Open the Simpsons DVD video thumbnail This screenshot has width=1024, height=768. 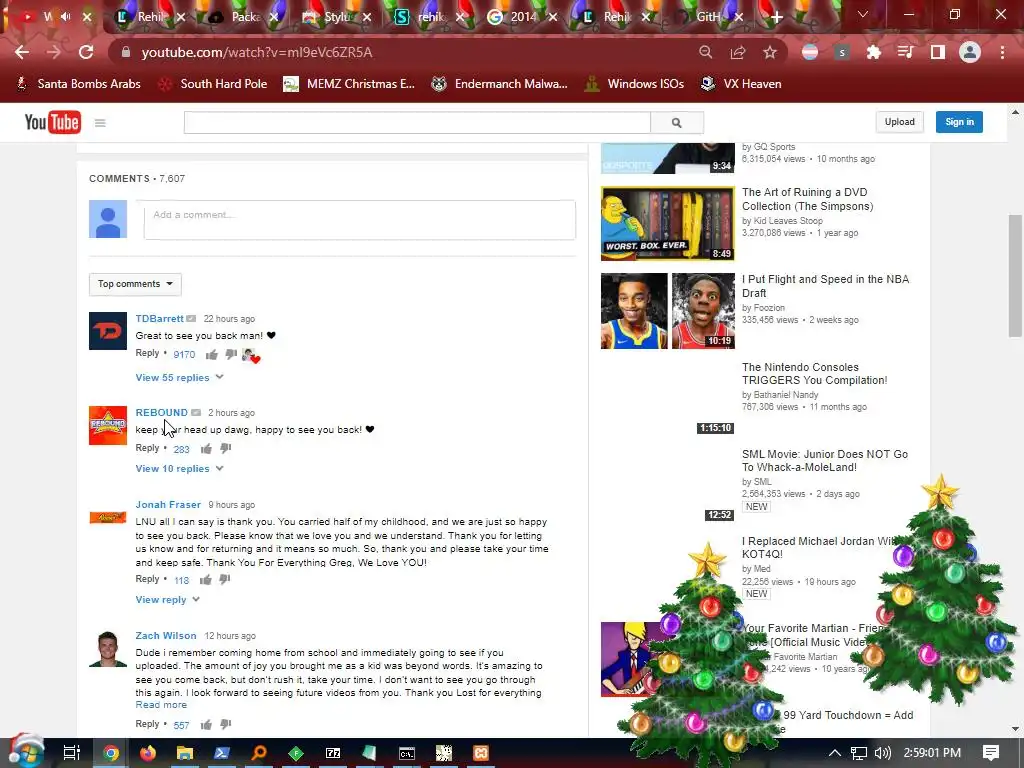pos(667,223)
